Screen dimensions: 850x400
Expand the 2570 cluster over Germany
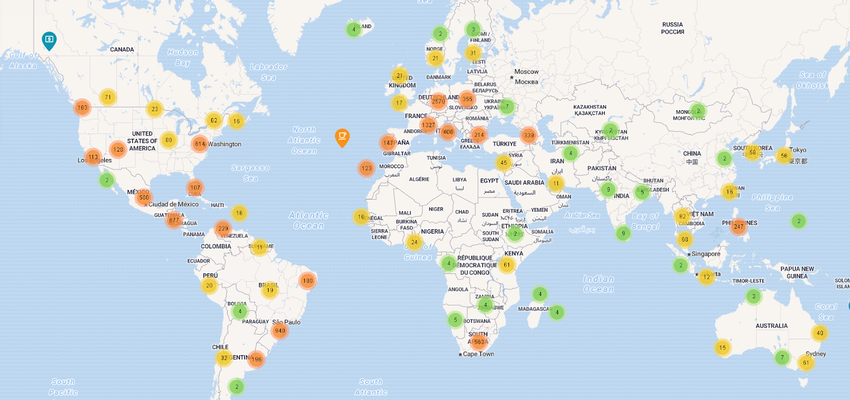coord(438,101)
